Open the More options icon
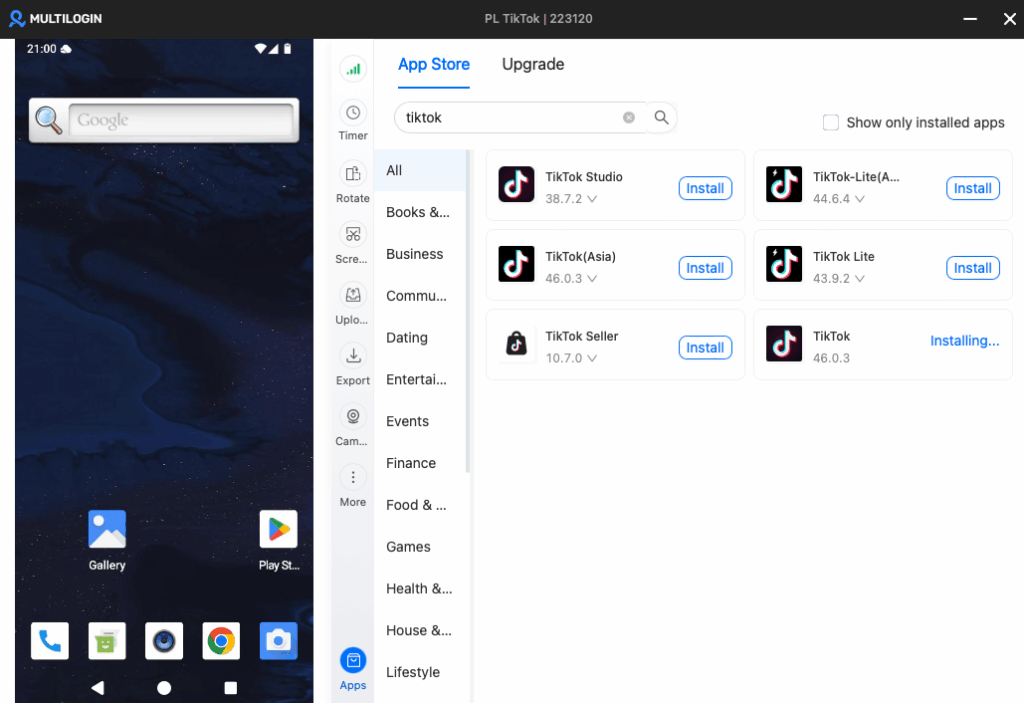This screenshot has width=1024, height=703. coord(353,478)
